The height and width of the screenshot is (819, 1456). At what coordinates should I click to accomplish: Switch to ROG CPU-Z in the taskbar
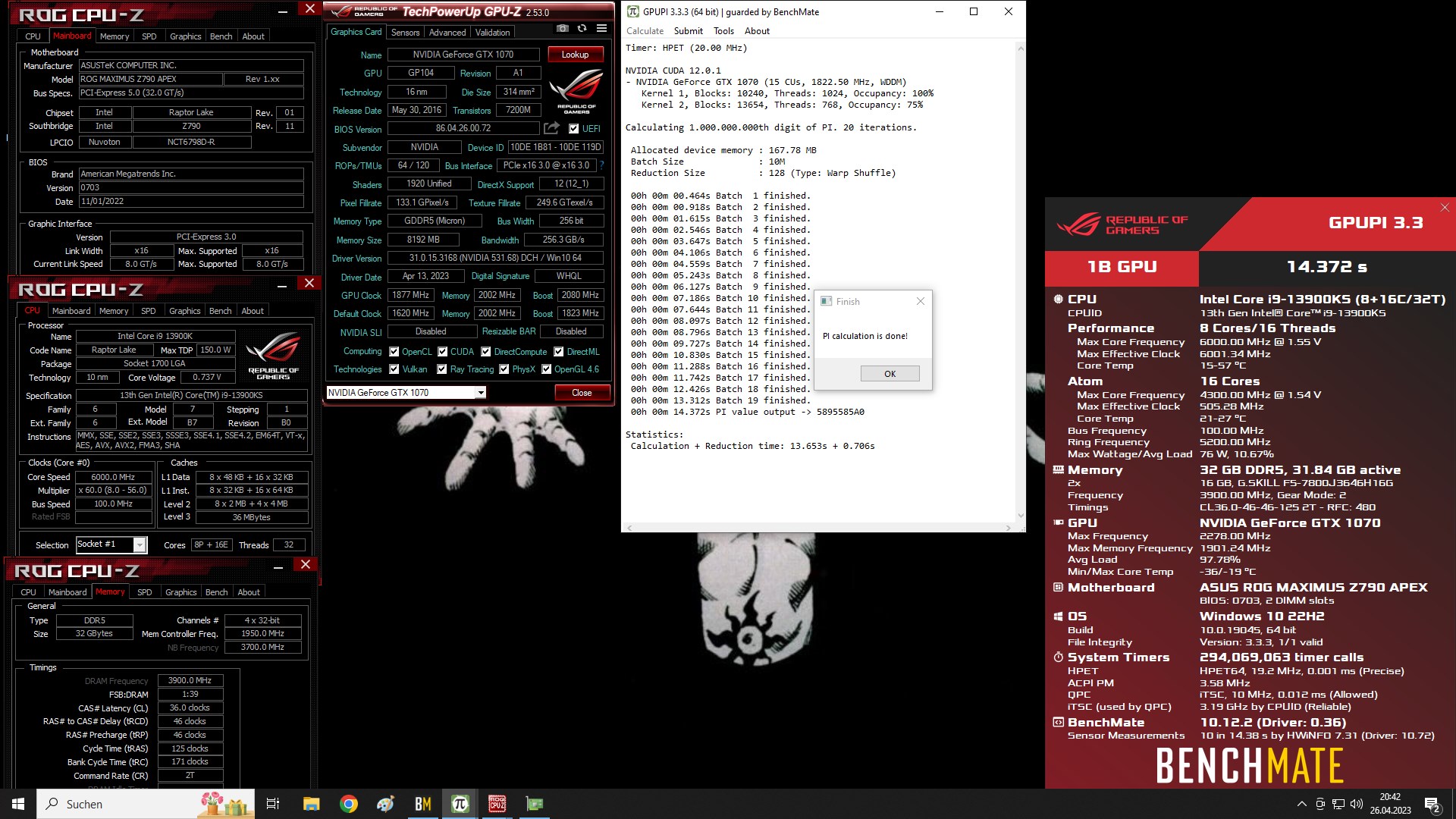click(497, 804)
